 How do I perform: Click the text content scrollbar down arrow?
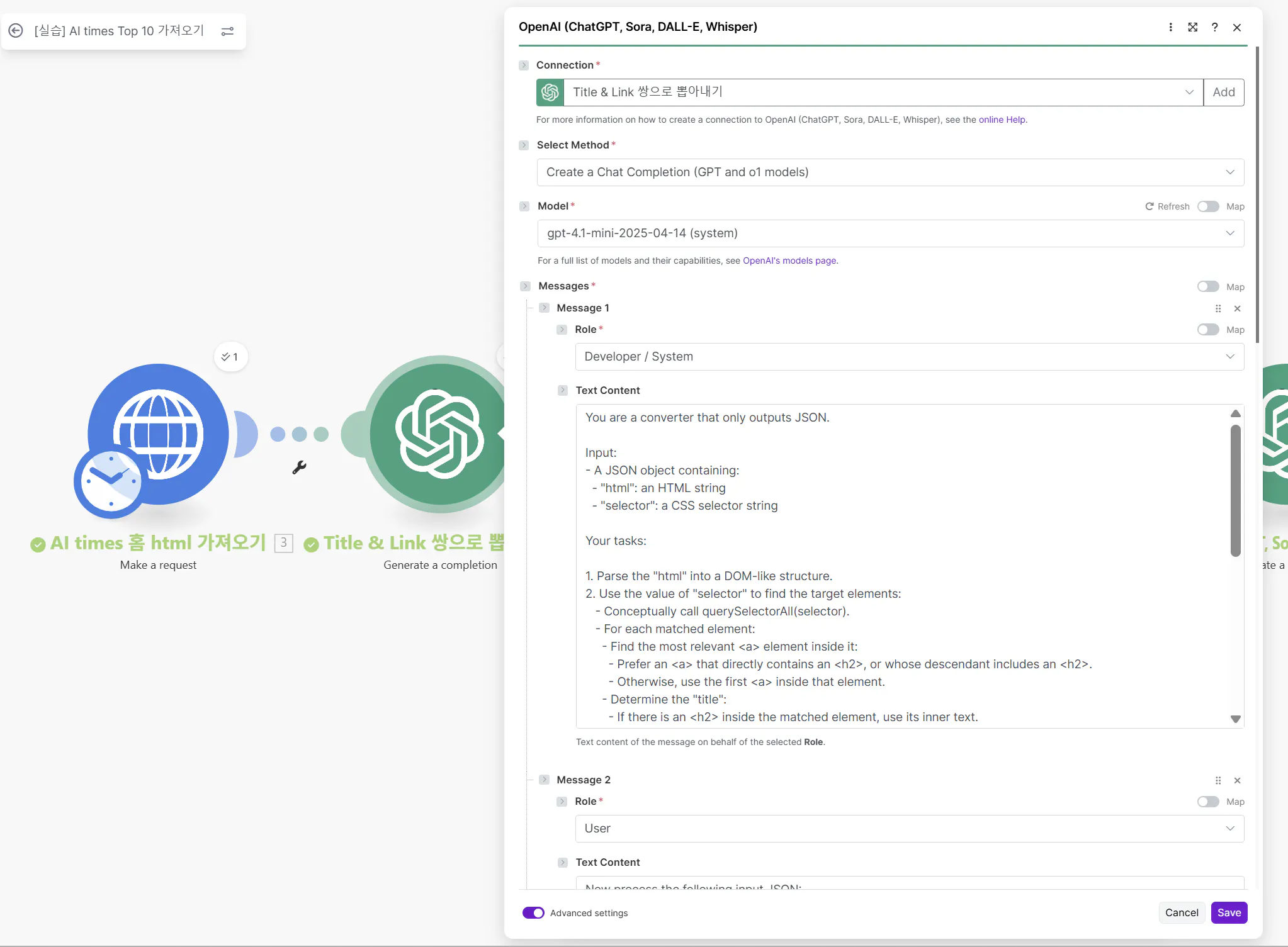[x=1236, y=719]
